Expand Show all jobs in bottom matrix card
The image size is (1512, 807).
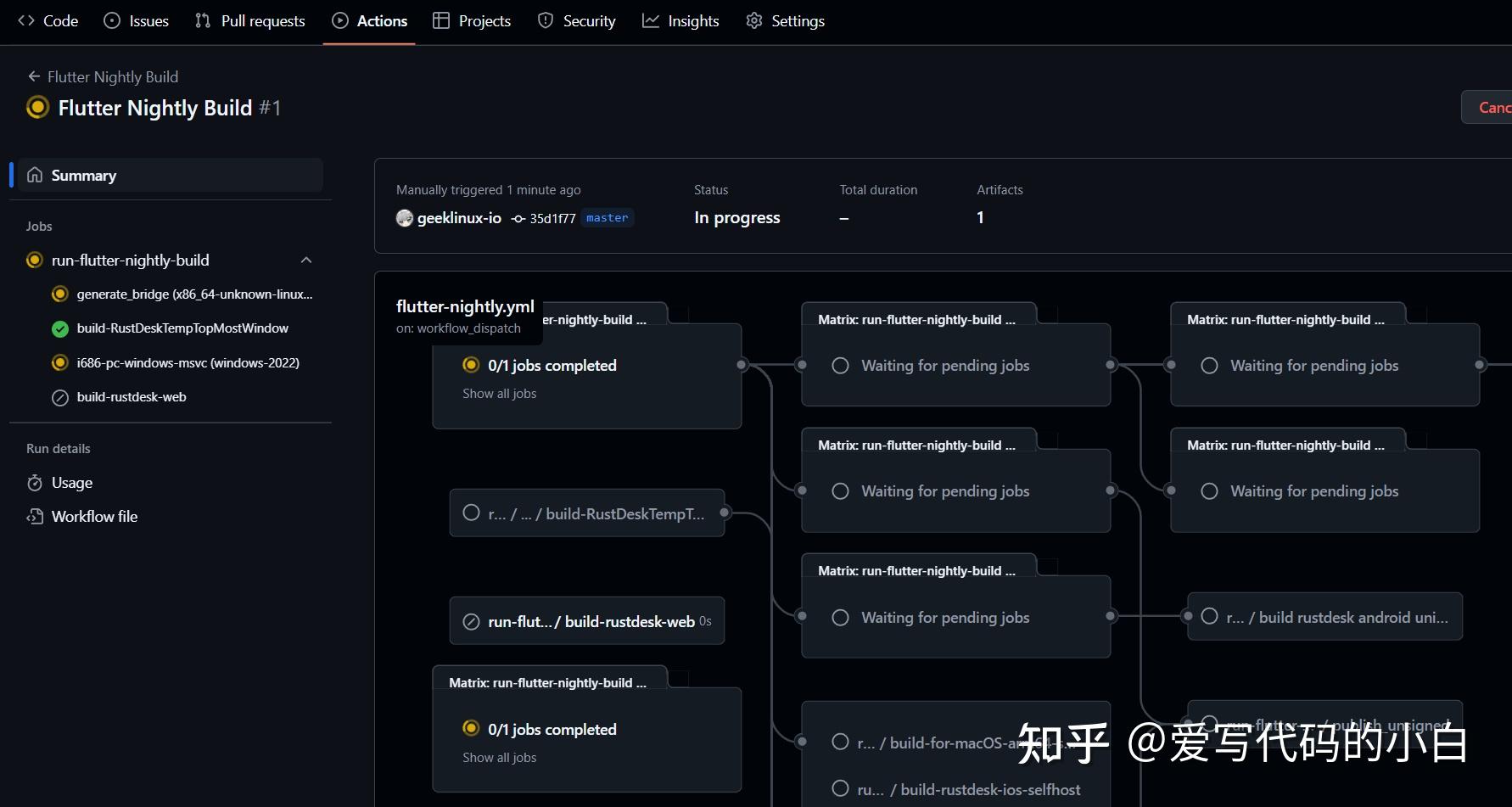pos(499,757)
